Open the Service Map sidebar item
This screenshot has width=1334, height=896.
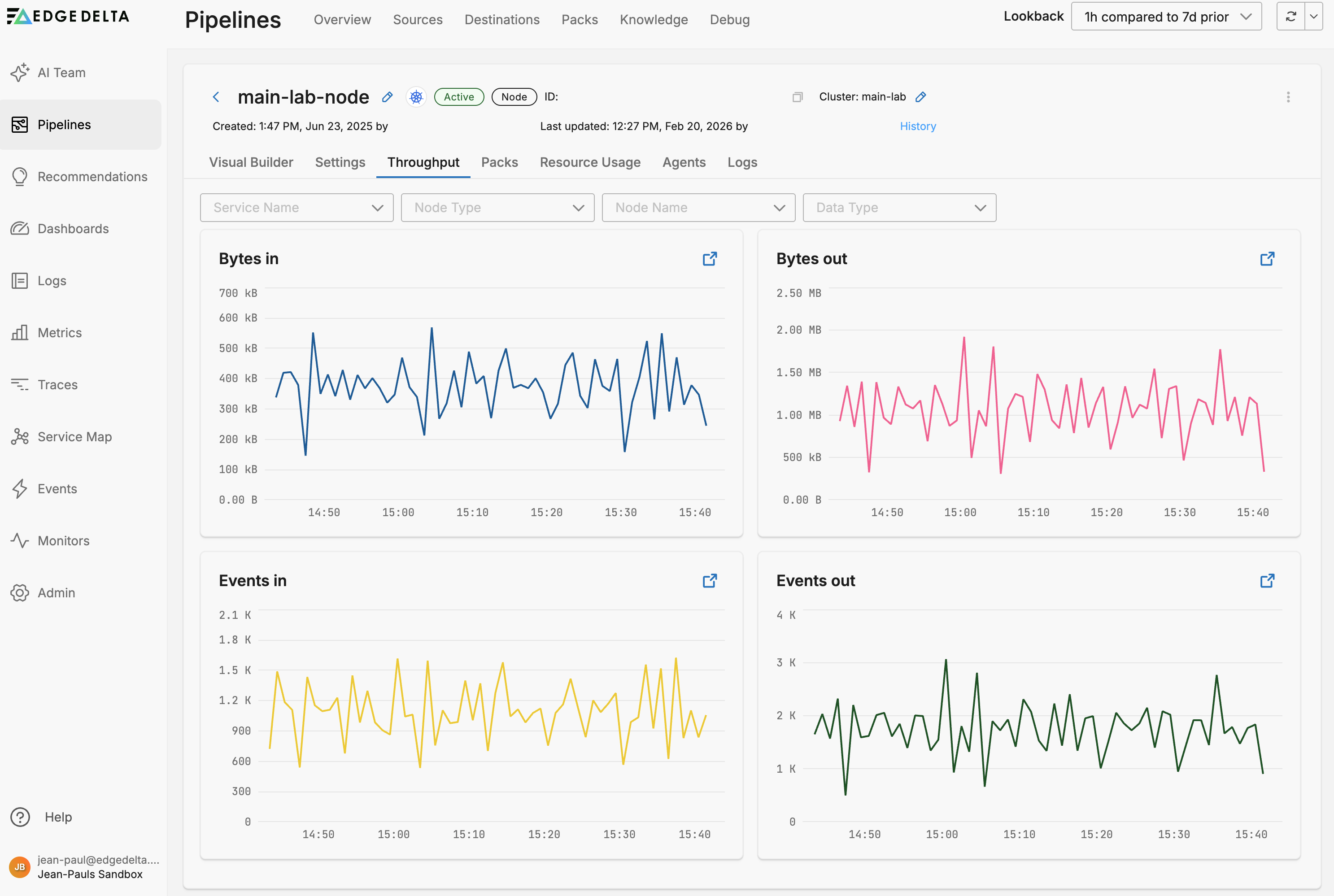coord(74,437)
